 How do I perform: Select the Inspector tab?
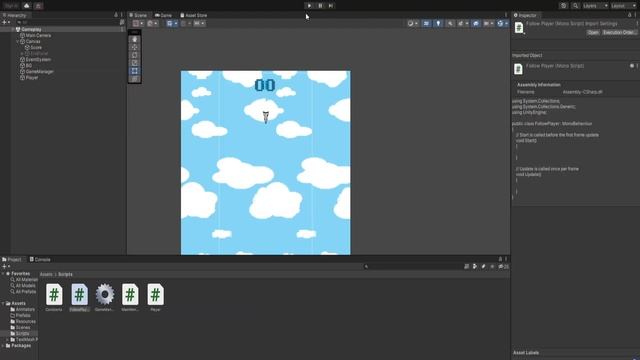[x=525, y=15]
